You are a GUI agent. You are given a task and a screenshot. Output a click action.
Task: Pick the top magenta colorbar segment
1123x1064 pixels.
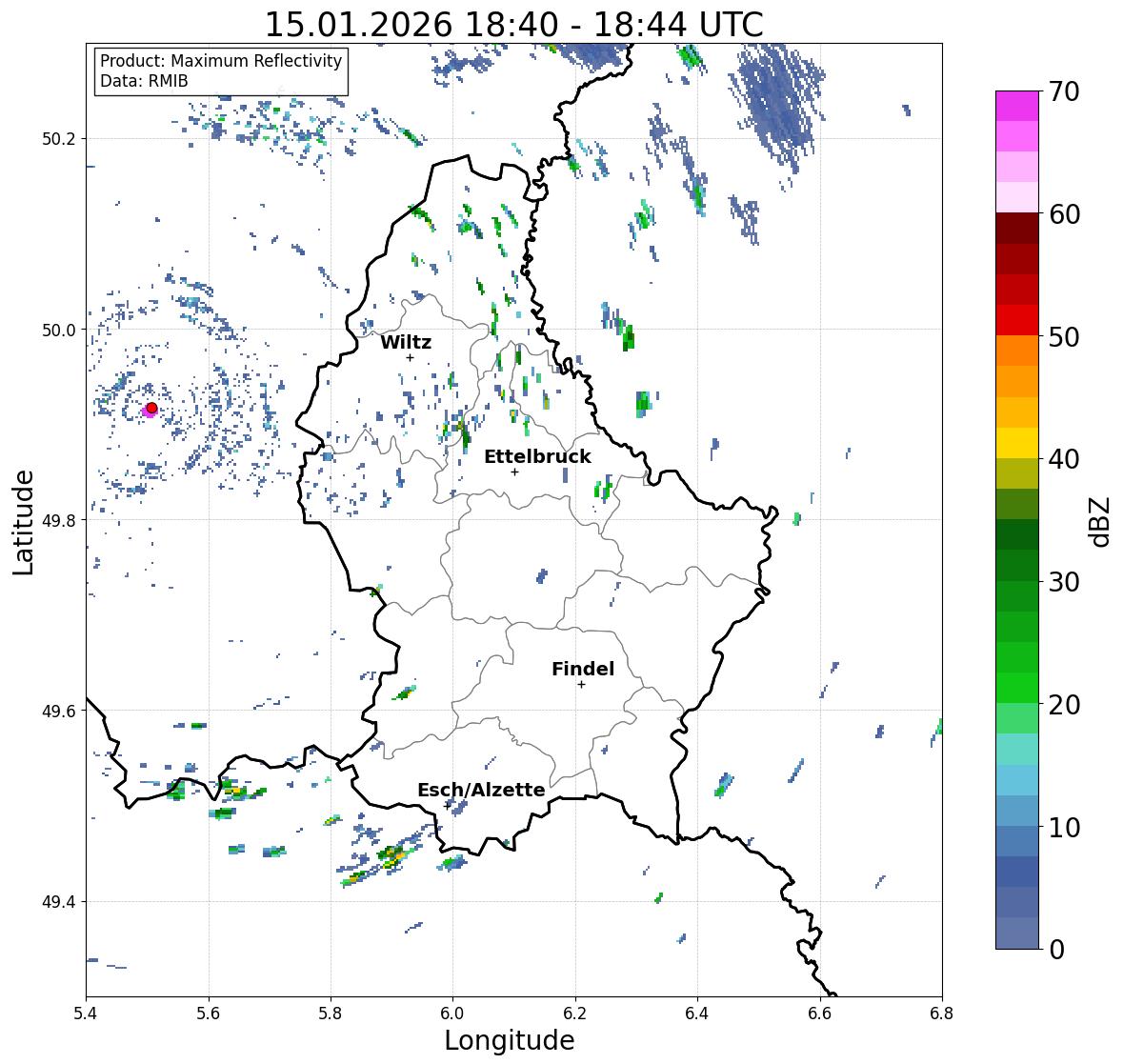[1017, 106]
